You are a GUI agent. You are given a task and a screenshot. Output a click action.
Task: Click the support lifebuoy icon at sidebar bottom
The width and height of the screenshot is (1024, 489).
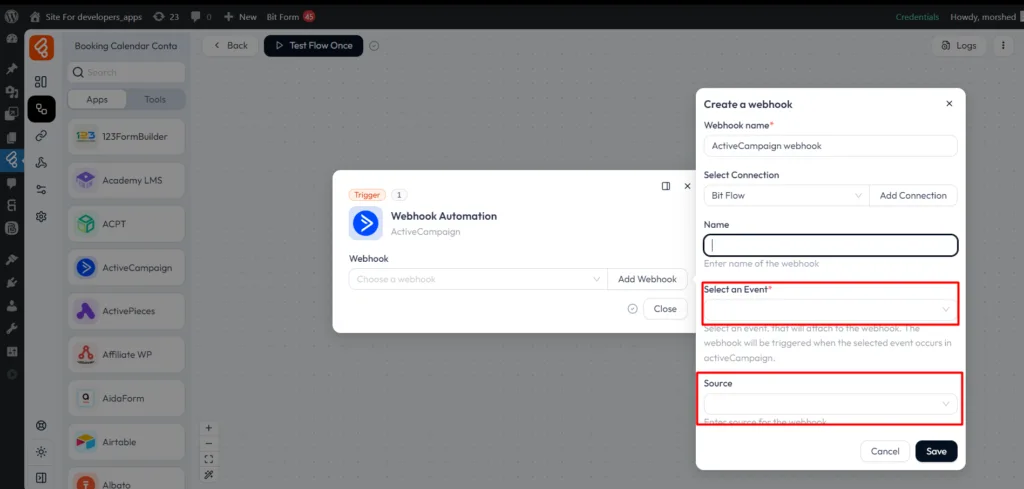[41, 426]
